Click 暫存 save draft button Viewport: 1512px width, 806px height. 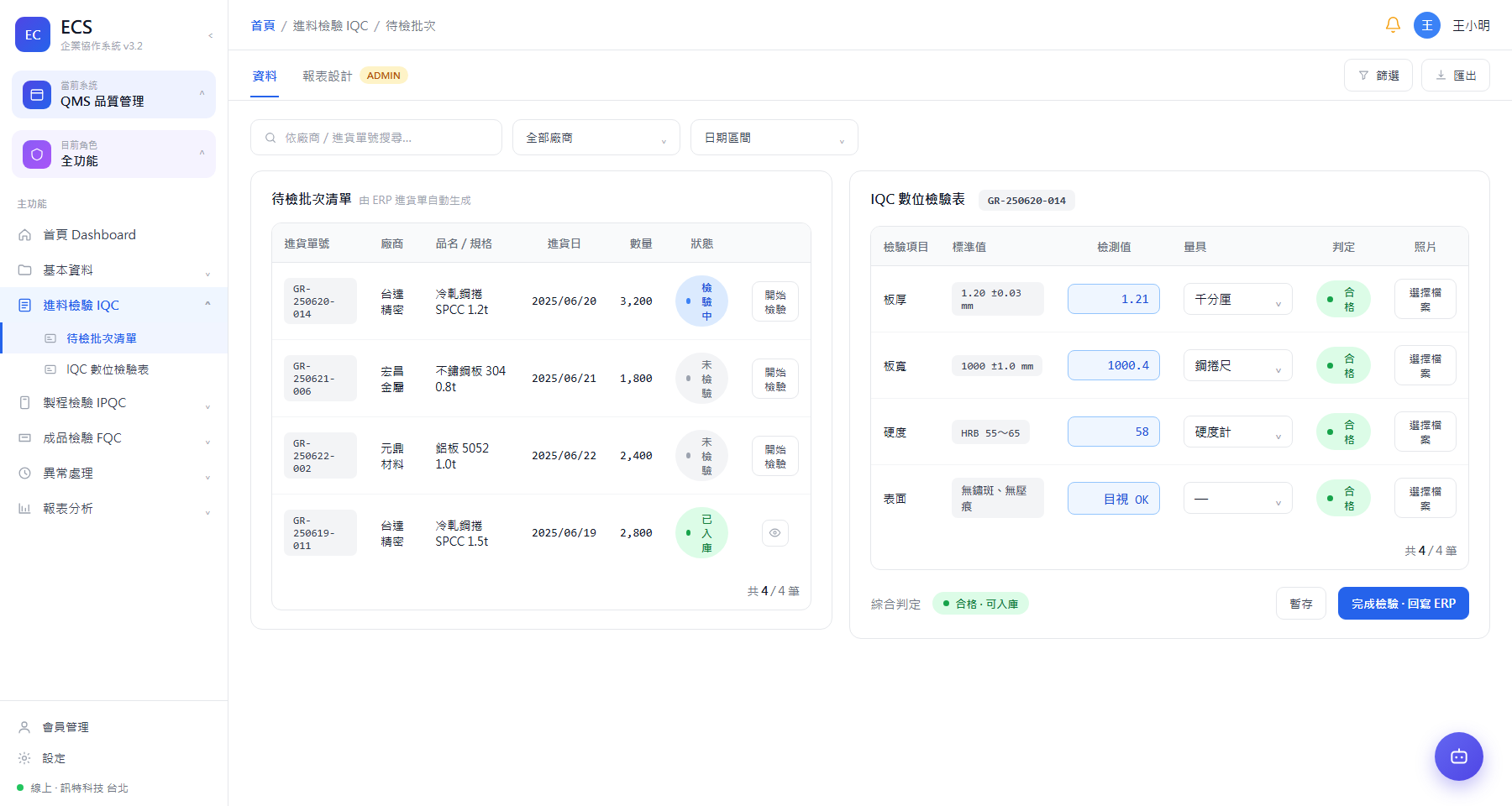(1301, 604)
